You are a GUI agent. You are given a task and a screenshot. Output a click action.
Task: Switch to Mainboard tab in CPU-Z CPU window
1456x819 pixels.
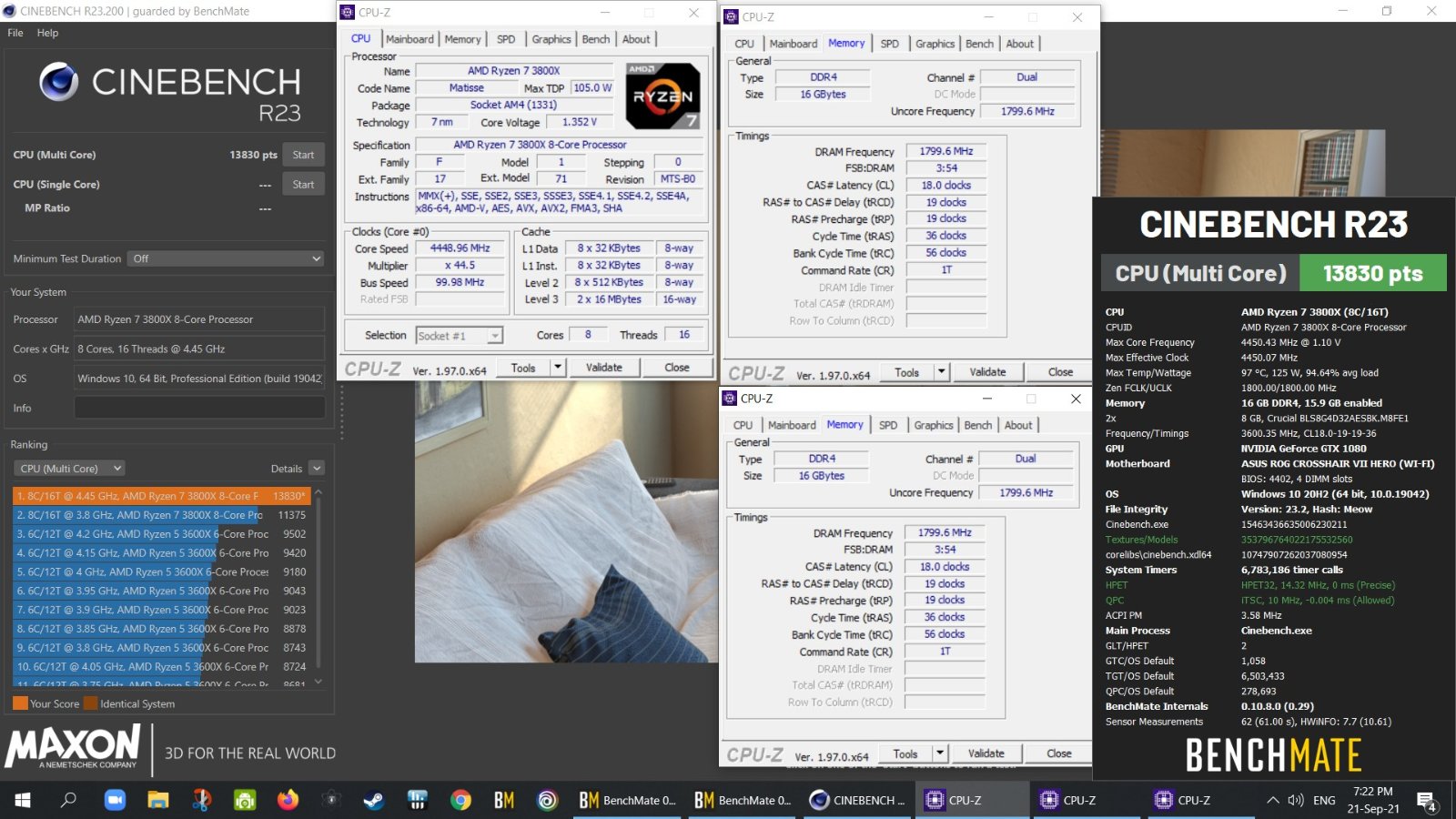tap(409, 39)
